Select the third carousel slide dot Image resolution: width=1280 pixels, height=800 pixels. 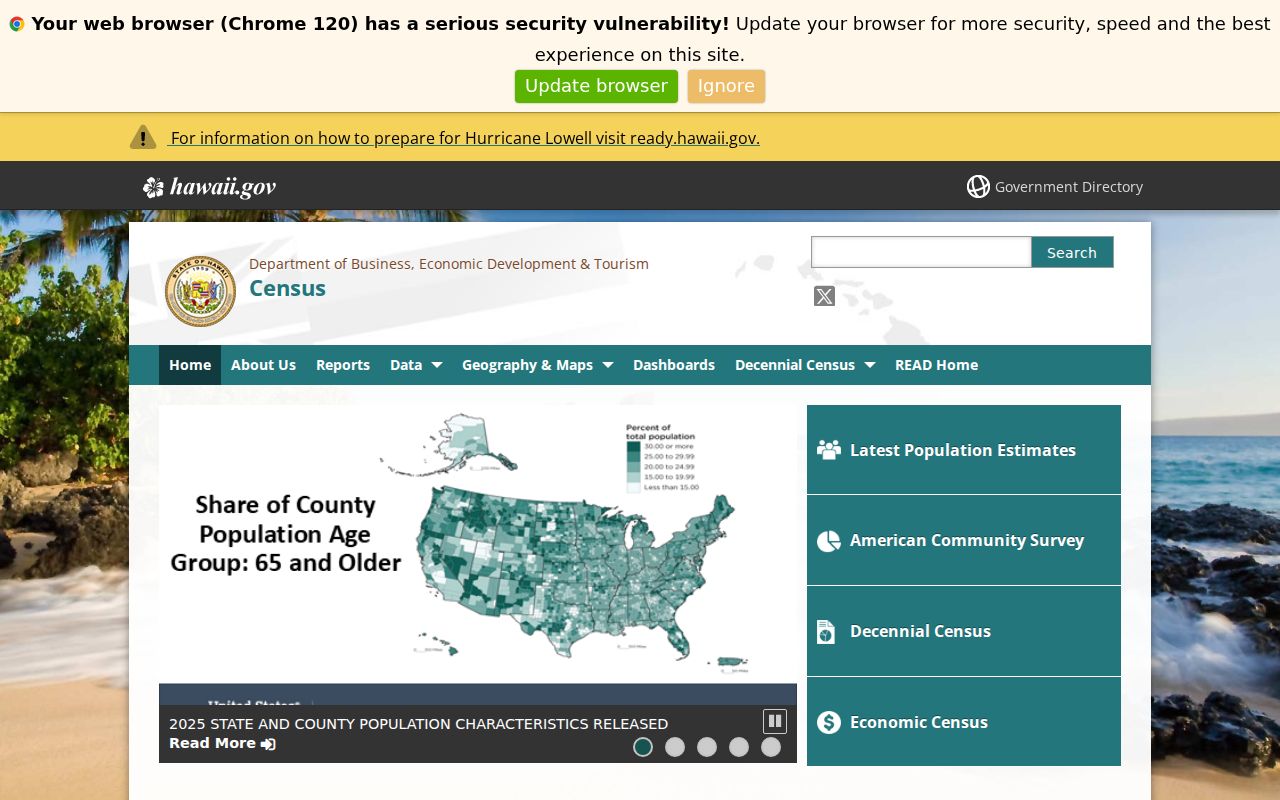click(707, 747)
